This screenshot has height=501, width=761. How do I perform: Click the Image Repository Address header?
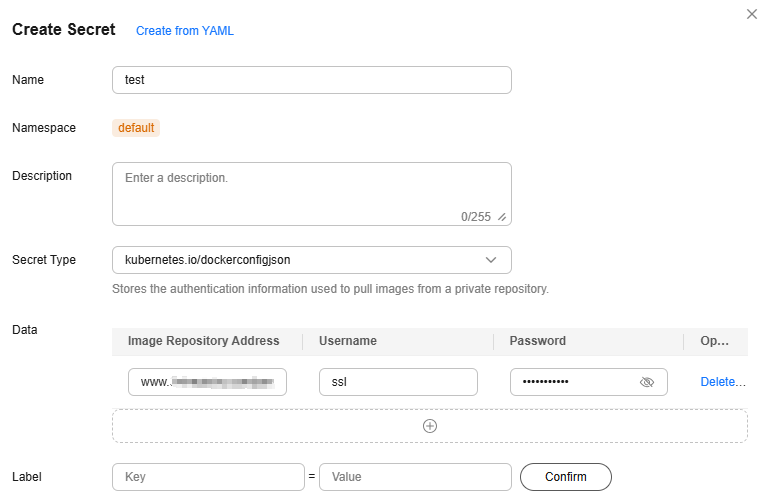coord(203,341)
